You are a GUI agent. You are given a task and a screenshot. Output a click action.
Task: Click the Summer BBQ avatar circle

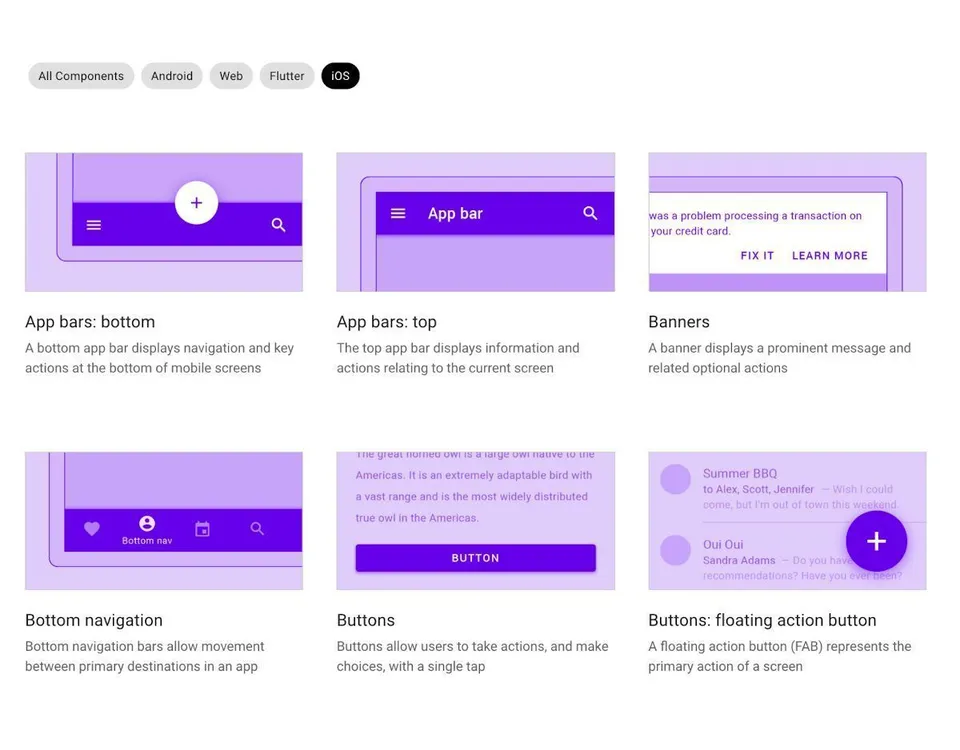(x=675, y=479)
